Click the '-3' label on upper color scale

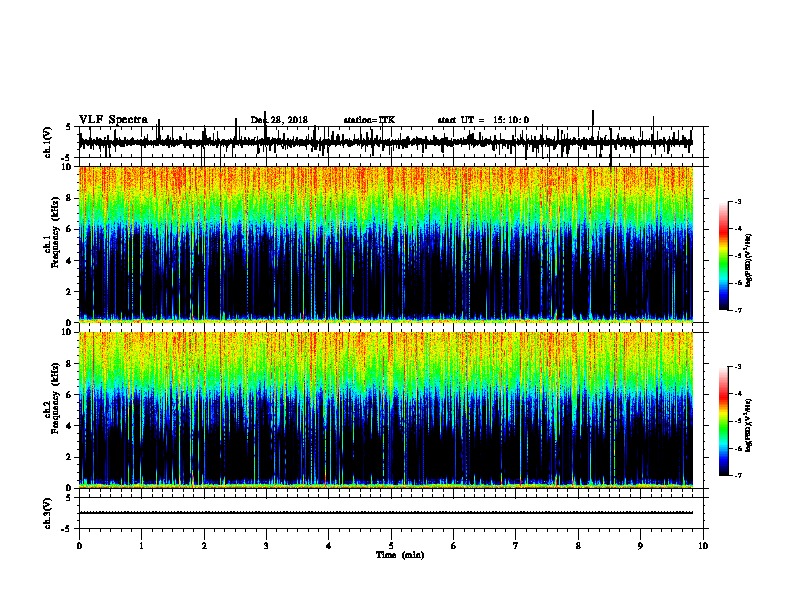coord(737,201)
